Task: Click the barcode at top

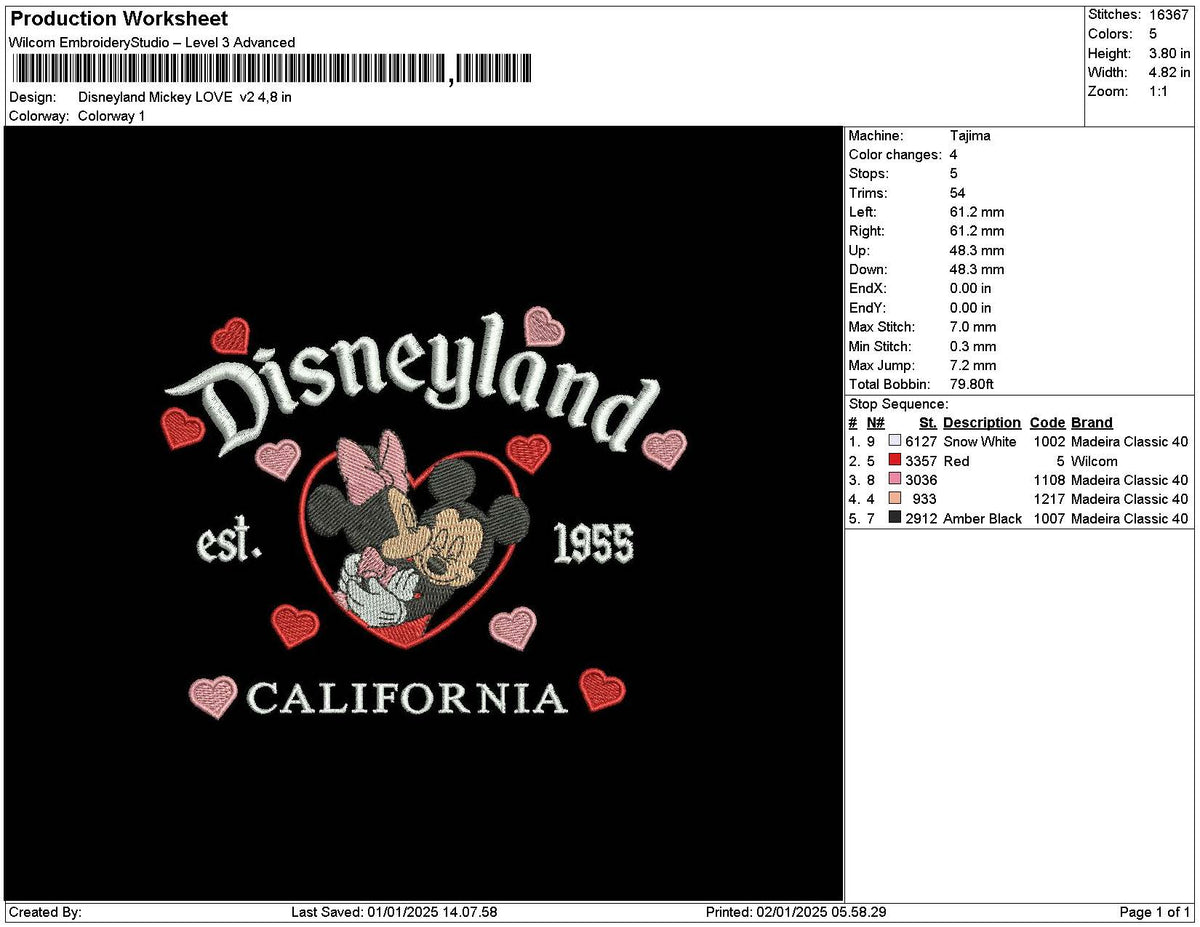Action: pyautogui.click(x=272, y=68)
